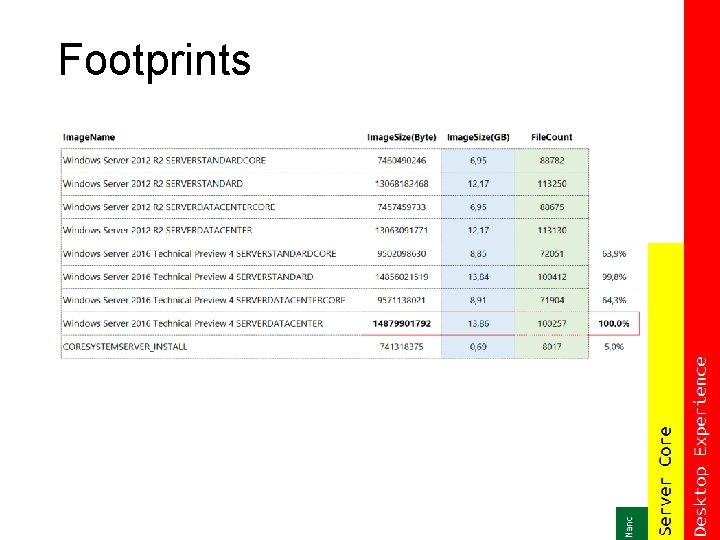Select file count "71904"

coord(551,300)
